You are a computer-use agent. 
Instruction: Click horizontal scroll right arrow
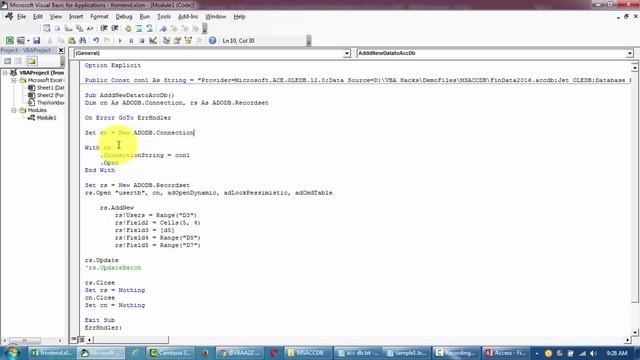pyautogui.click(x=627, y=340)
